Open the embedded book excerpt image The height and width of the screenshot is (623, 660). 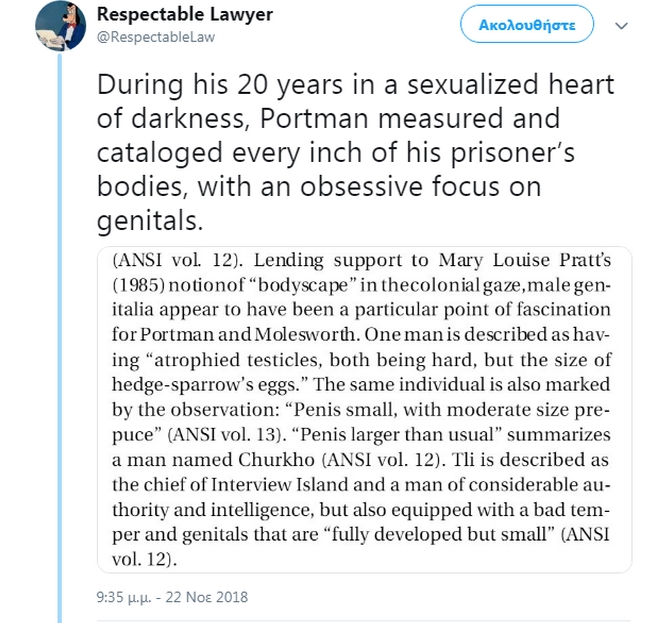(364, 408)
